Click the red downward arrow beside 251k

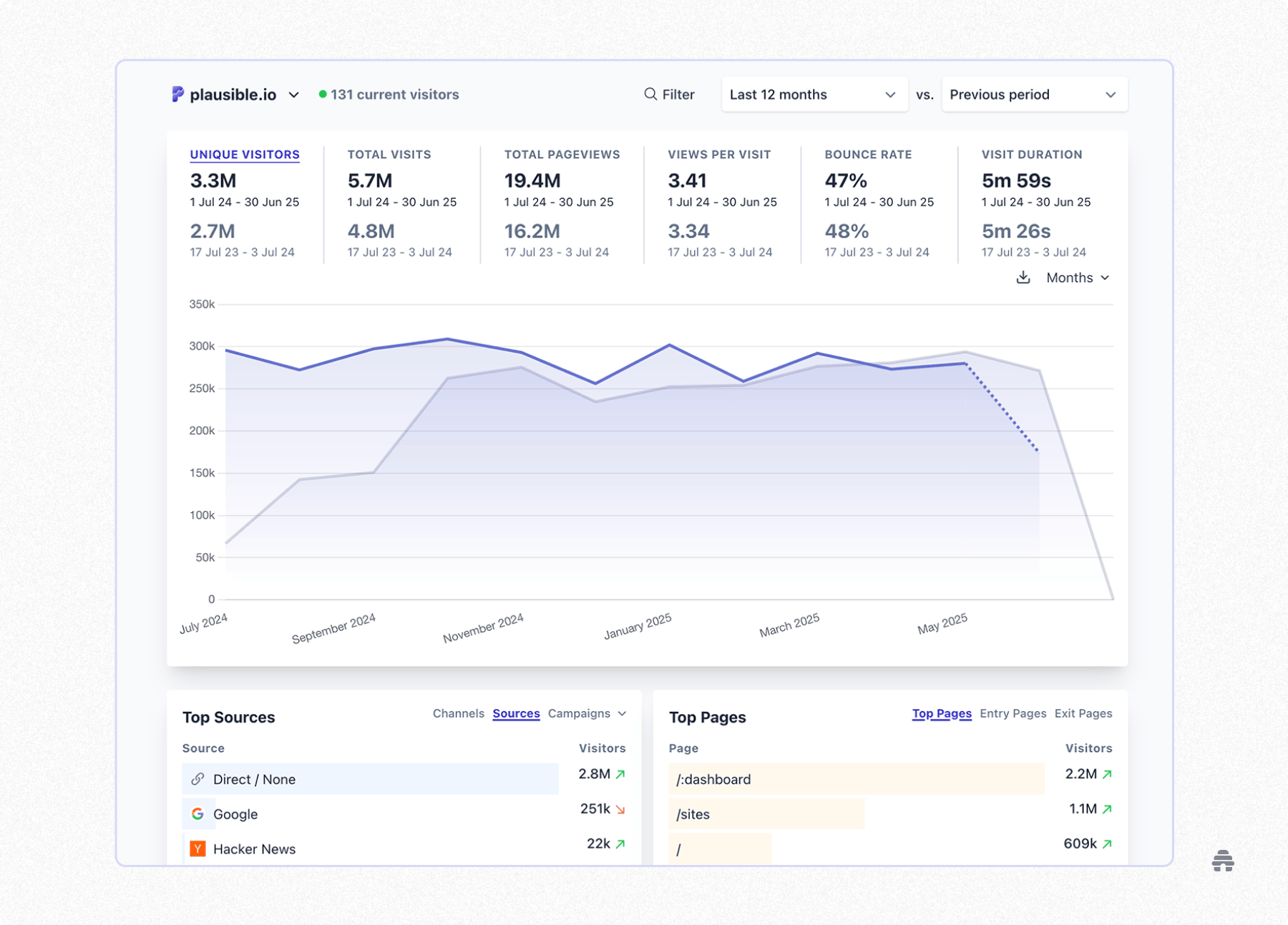pyautogui.click(x=621, y=809)
